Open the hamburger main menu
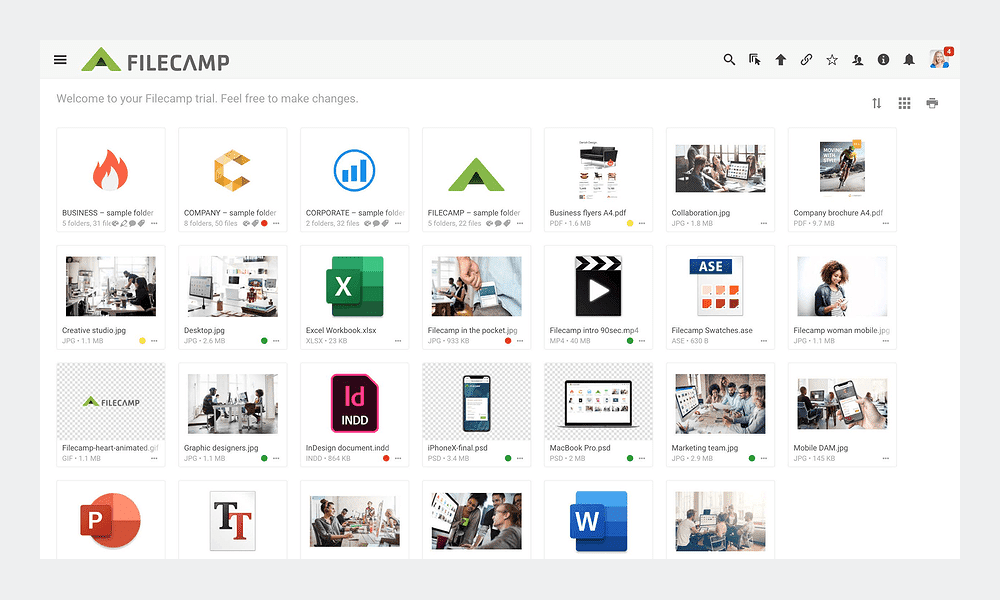Screen dimensions: 1000x600 [60, 59]
